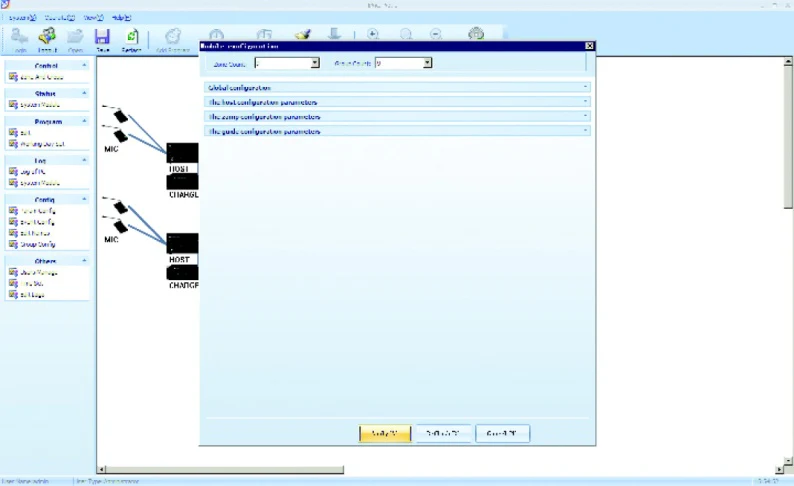794x486 pixels.
Task: Click the highlighted yellow button in the dialog
Action: point(385,433)
